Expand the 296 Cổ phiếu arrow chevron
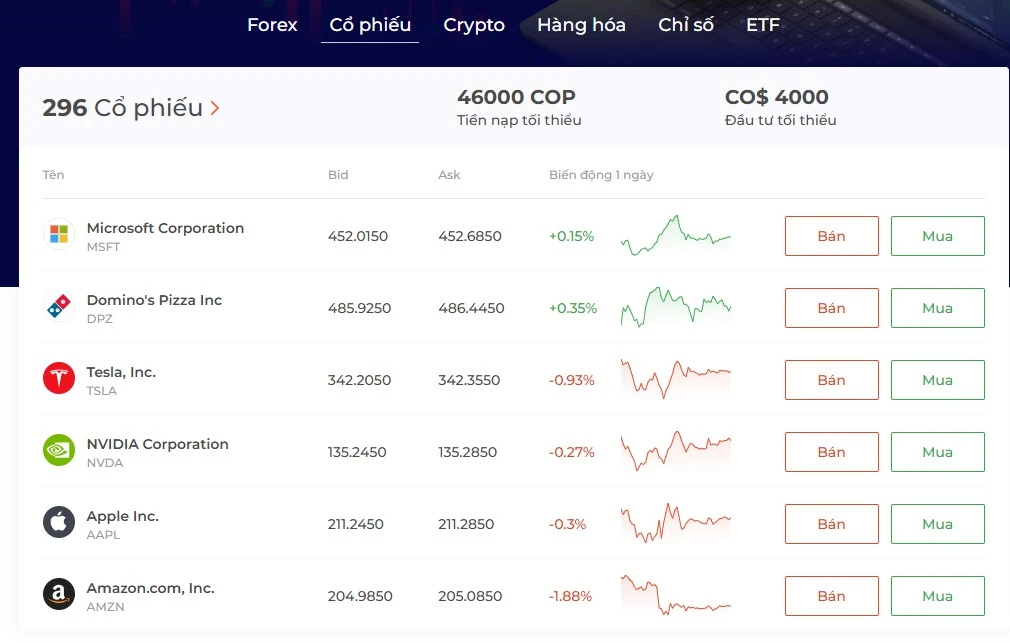 tap(215, 109)
